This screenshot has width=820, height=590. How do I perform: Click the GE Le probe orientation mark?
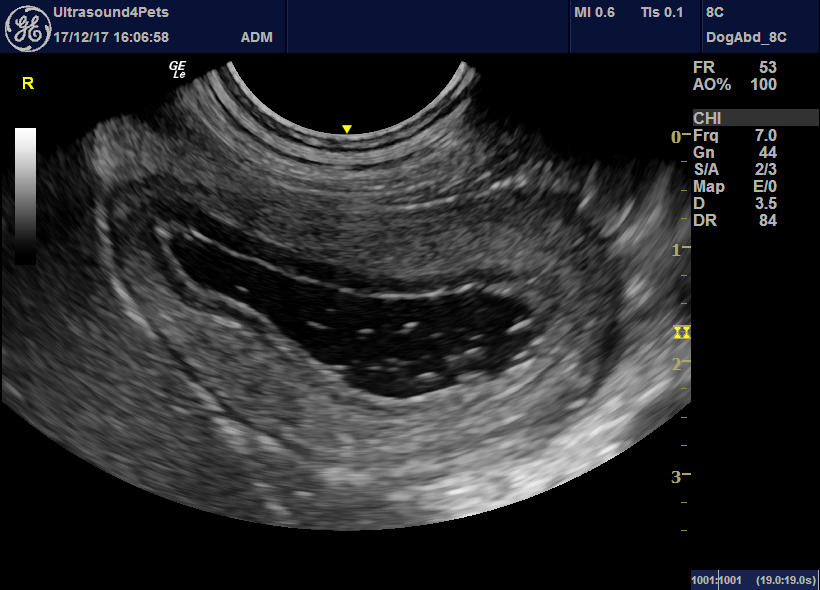177,70
